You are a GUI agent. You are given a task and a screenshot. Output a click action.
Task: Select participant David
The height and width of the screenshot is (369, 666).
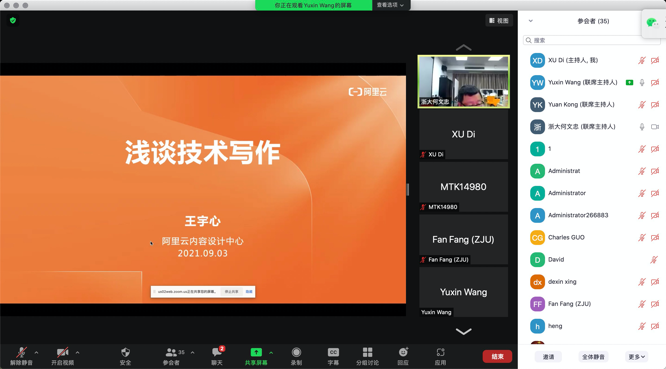click(592, 259)
